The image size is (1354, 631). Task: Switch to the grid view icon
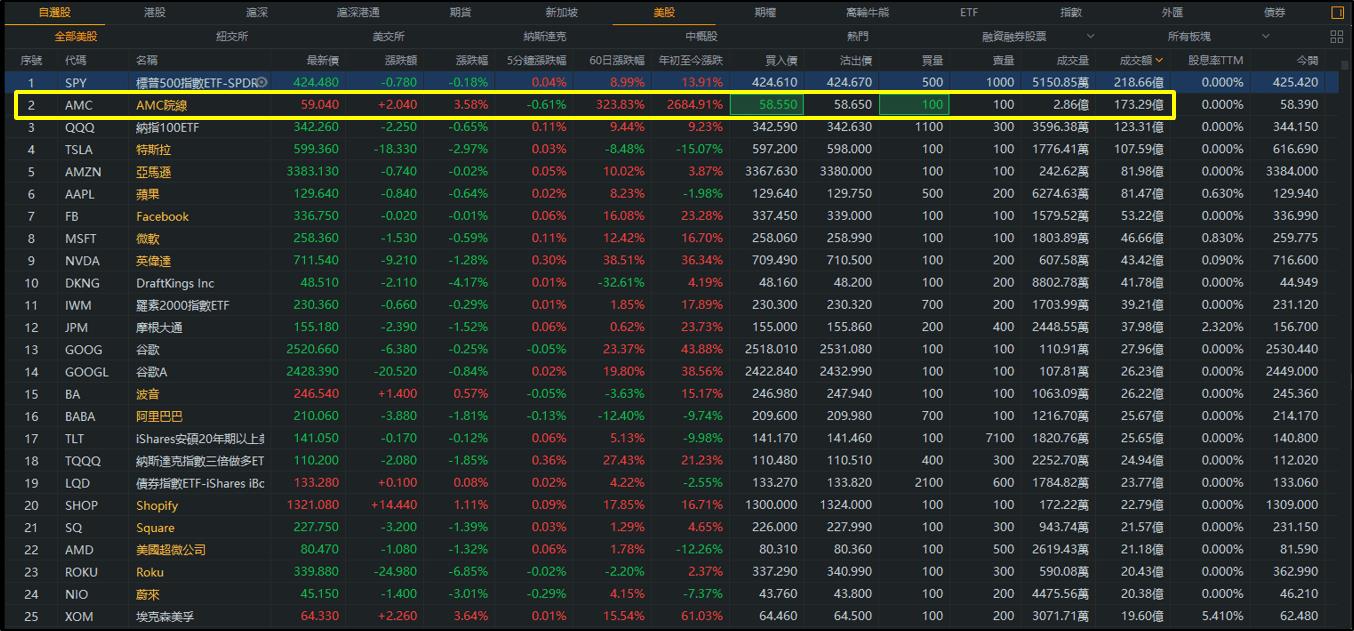(1337, 36)
